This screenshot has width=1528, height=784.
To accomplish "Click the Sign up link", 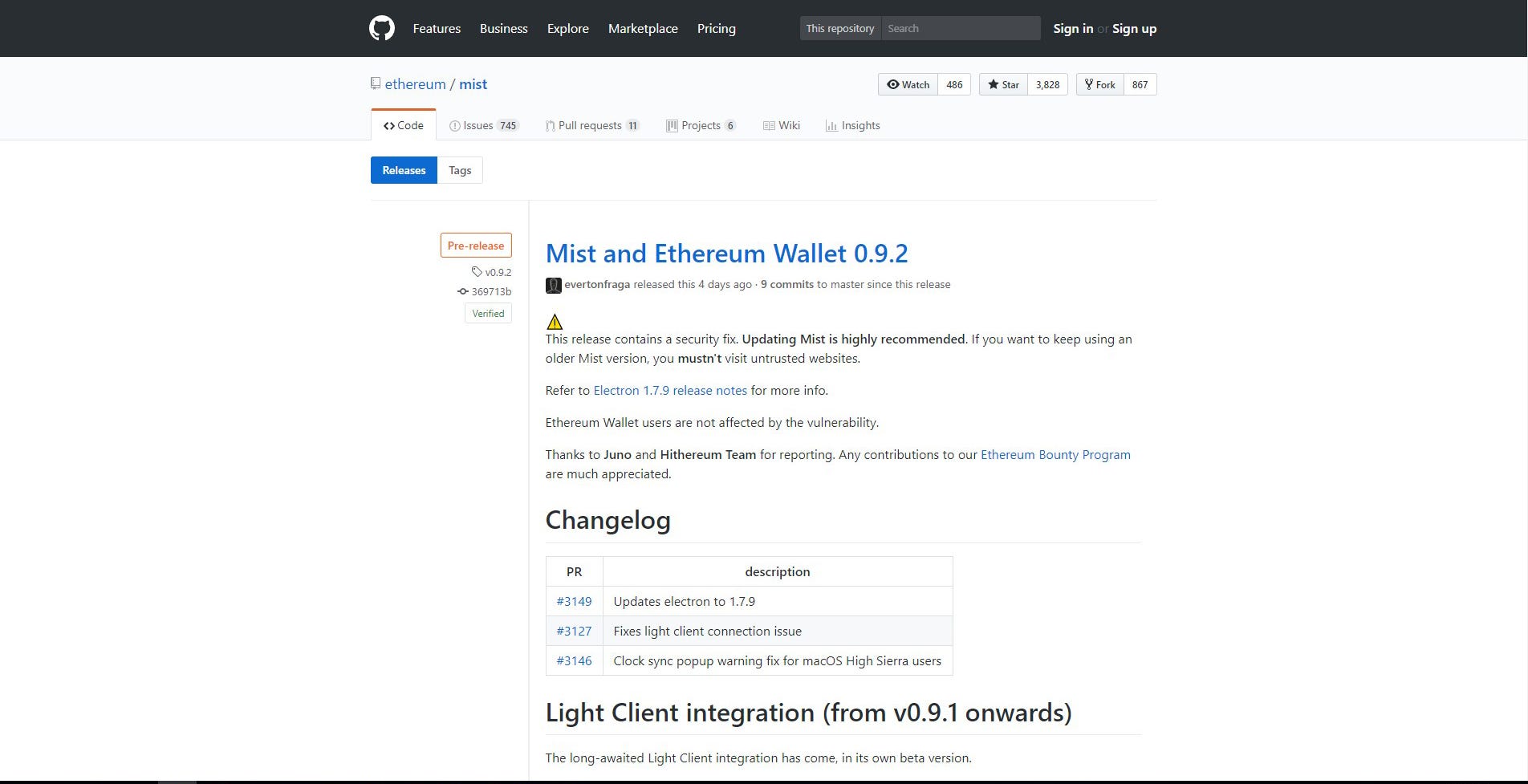I will click(1134, 28).
